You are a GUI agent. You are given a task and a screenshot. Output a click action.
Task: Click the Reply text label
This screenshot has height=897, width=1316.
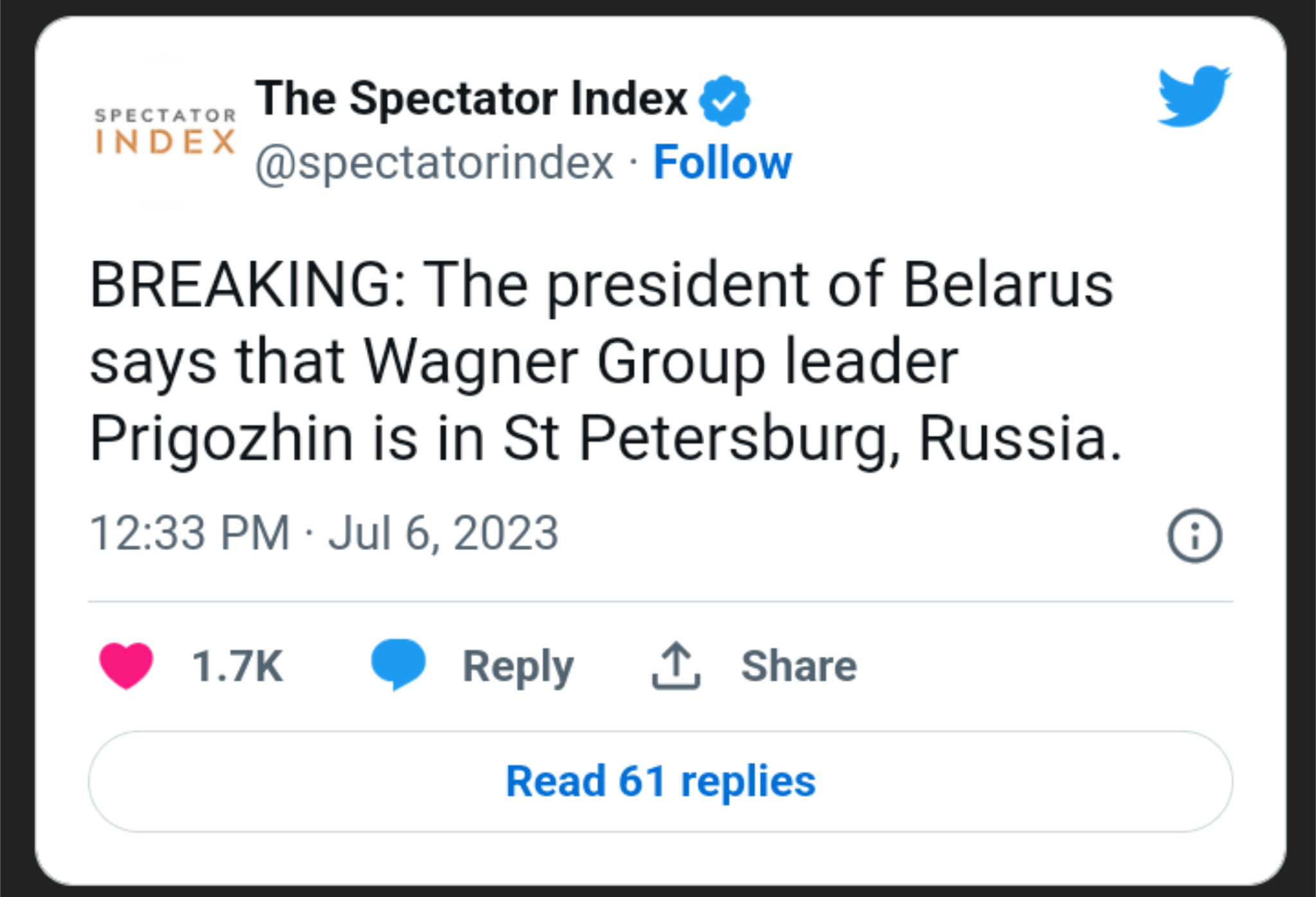point(518,666)
